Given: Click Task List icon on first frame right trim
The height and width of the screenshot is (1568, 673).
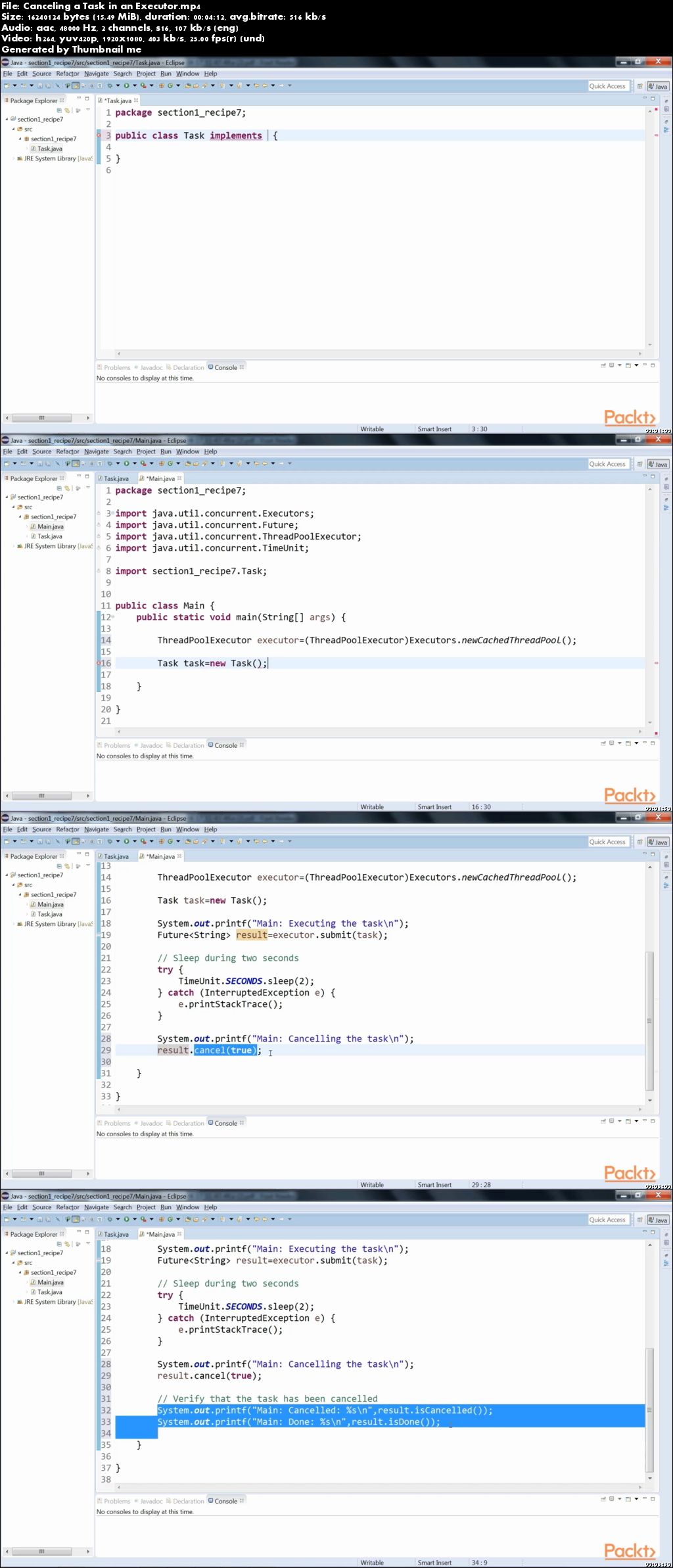Looking at the screenshot, I should [666, 109].
